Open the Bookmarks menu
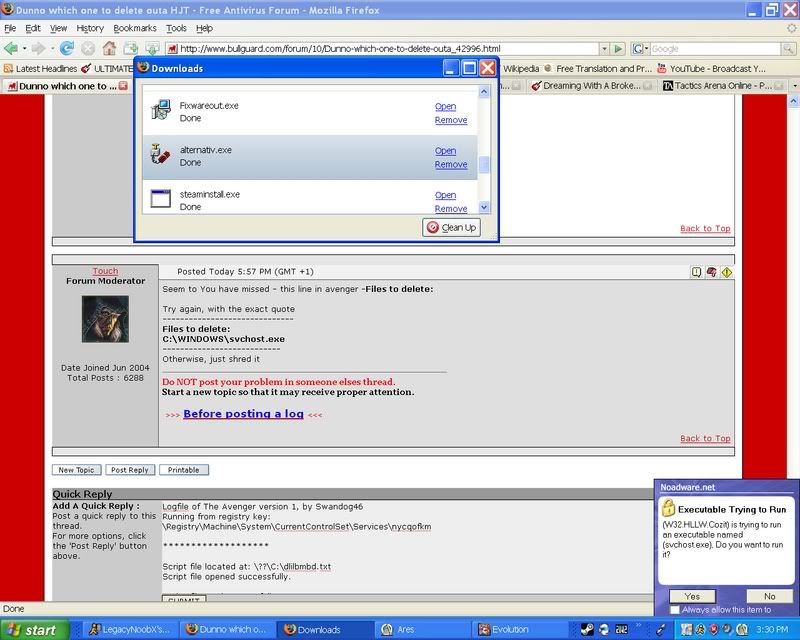The width and height of the screenshot is (800, 640). [x=135, y=28]
